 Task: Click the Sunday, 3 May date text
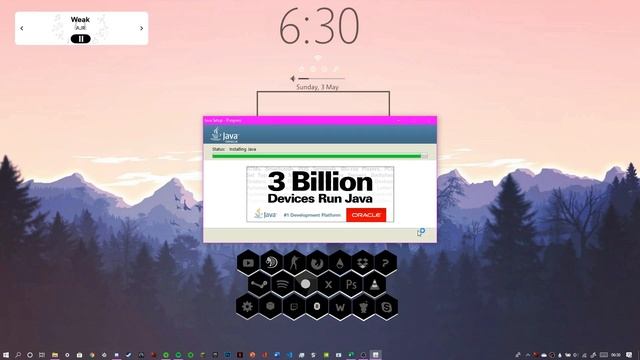point(318,87)
